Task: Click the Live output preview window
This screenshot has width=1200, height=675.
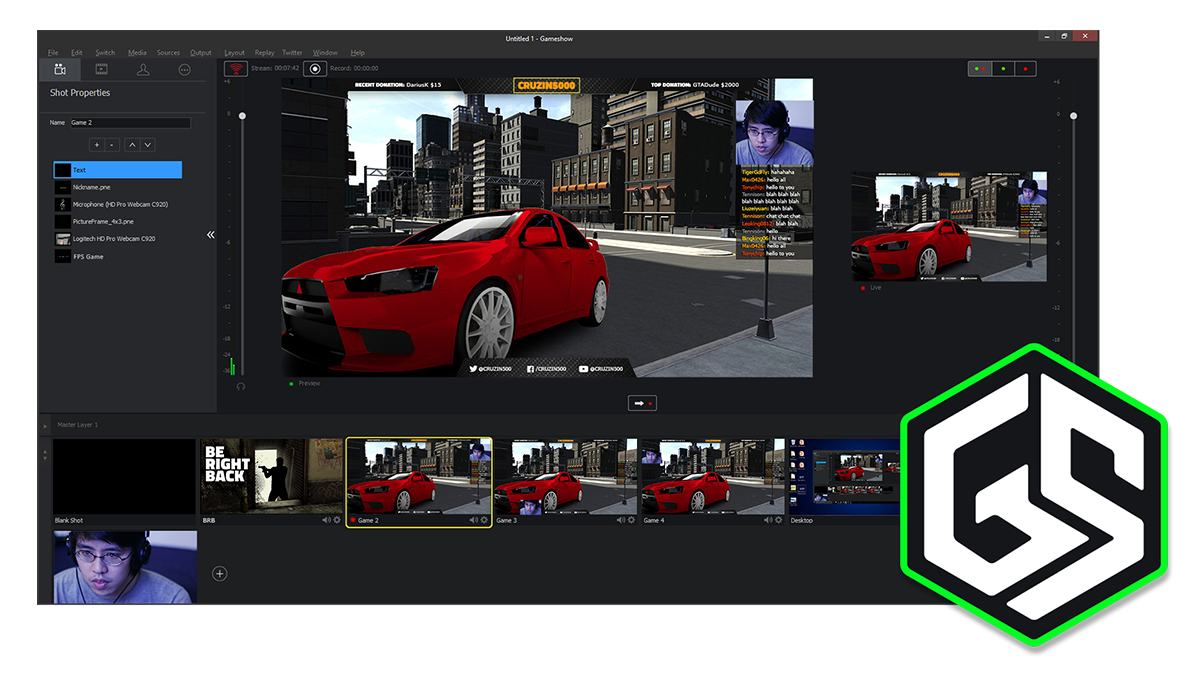Action: (949, 226)
